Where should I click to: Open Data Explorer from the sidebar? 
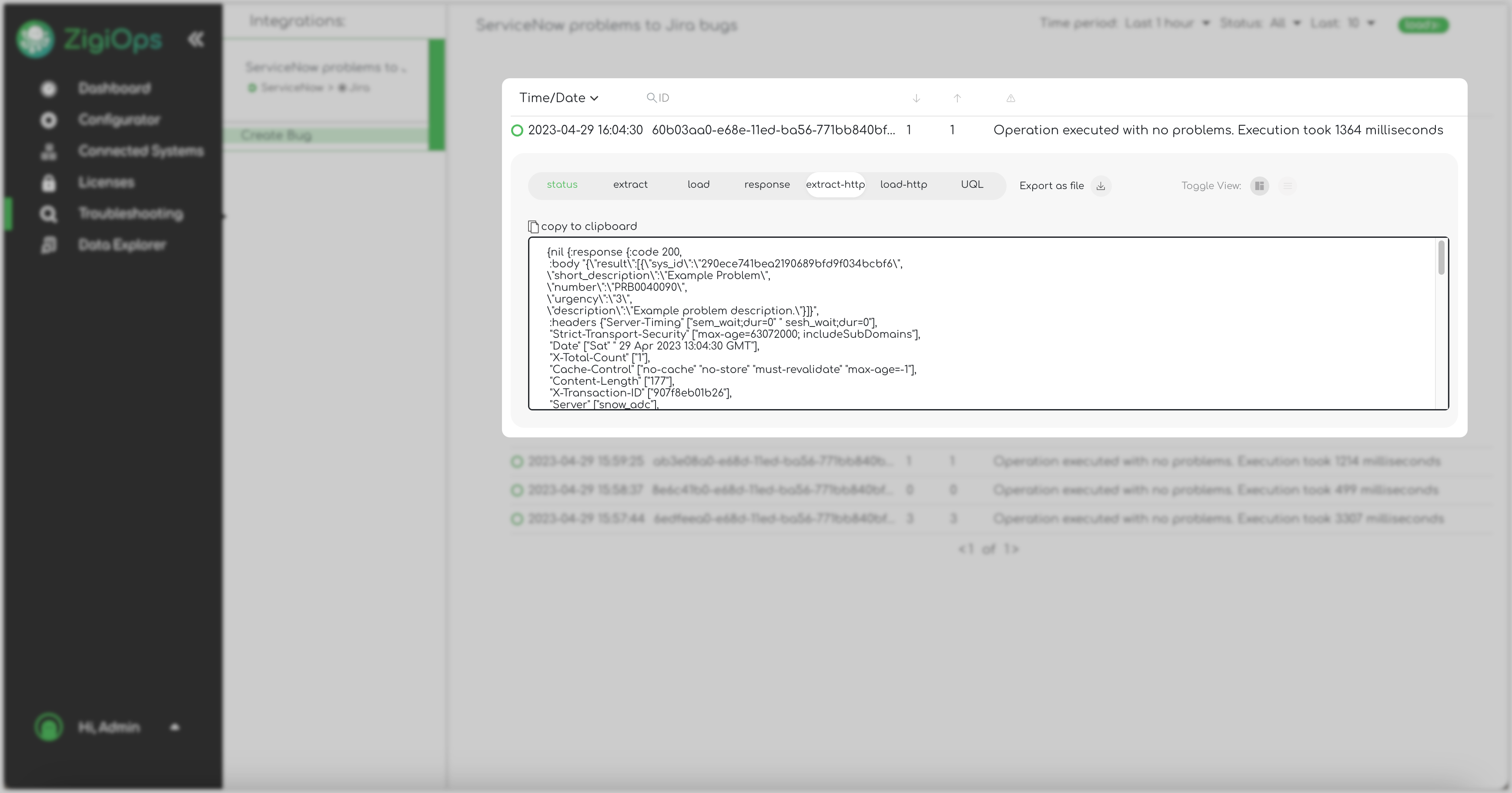point(121,245)
